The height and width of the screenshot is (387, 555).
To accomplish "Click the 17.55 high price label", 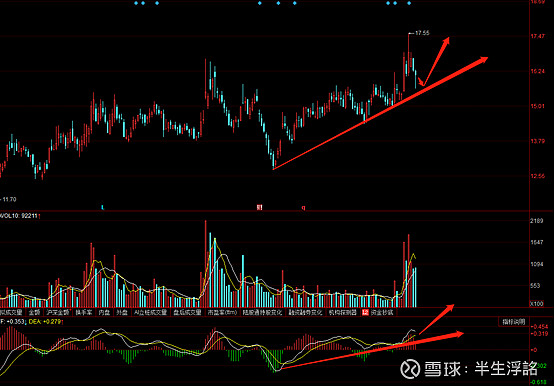I will (422, 33).
